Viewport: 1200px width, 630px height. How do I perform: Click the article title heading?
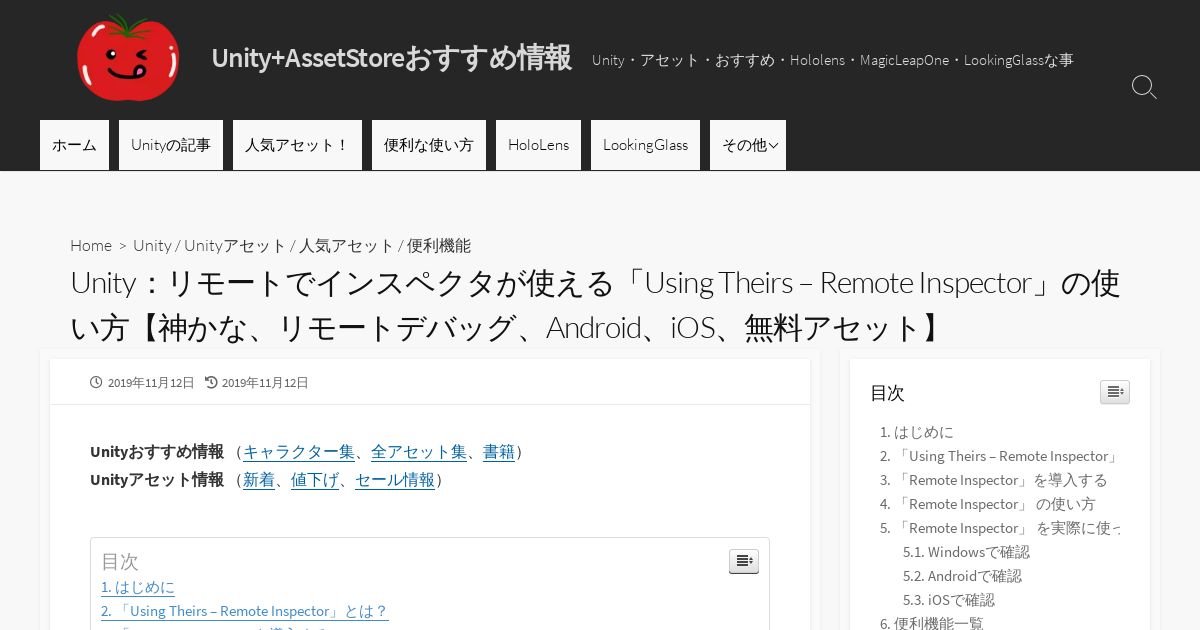pyautogui.click(x=595, y=305)
